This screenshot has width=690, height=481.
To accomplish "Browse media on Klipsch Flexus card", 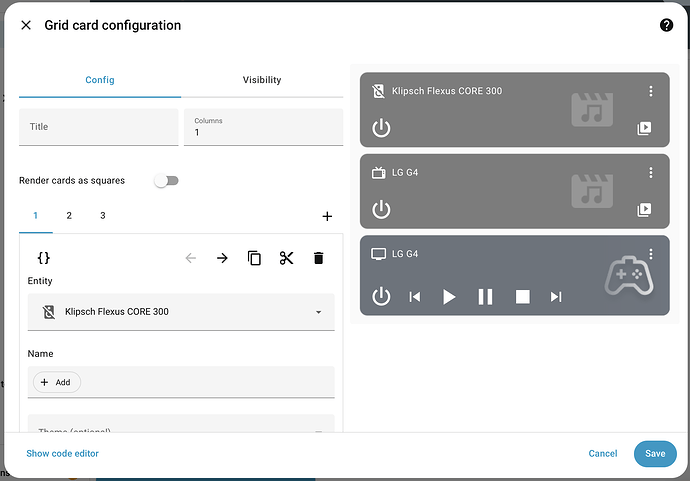I will coord(645,128).
